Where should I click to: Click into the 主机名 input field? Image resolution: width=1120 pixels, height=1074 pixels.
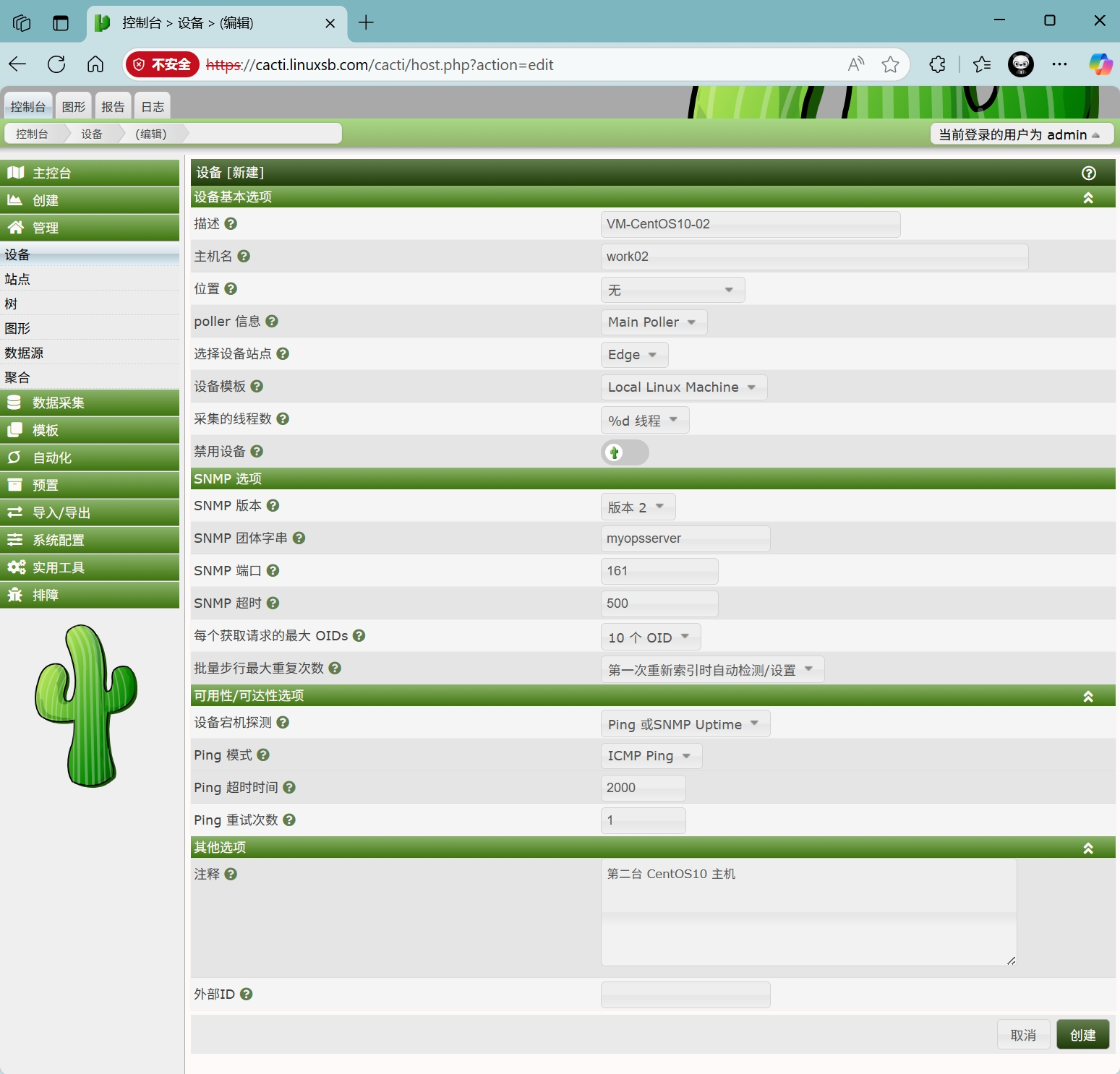point(813,257)
